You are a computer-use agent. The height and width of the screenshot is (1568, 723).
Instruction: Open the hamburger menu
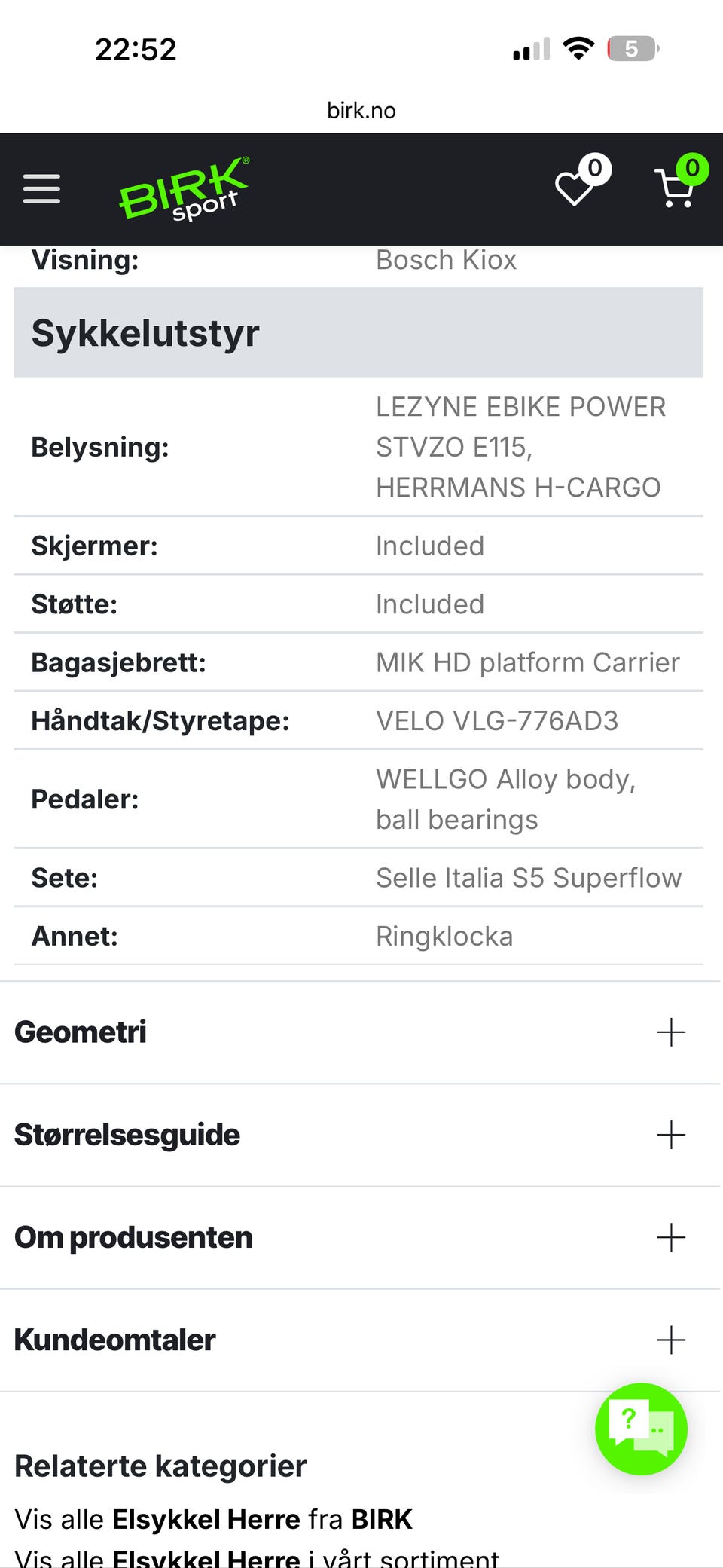click(x=41, y=188)
